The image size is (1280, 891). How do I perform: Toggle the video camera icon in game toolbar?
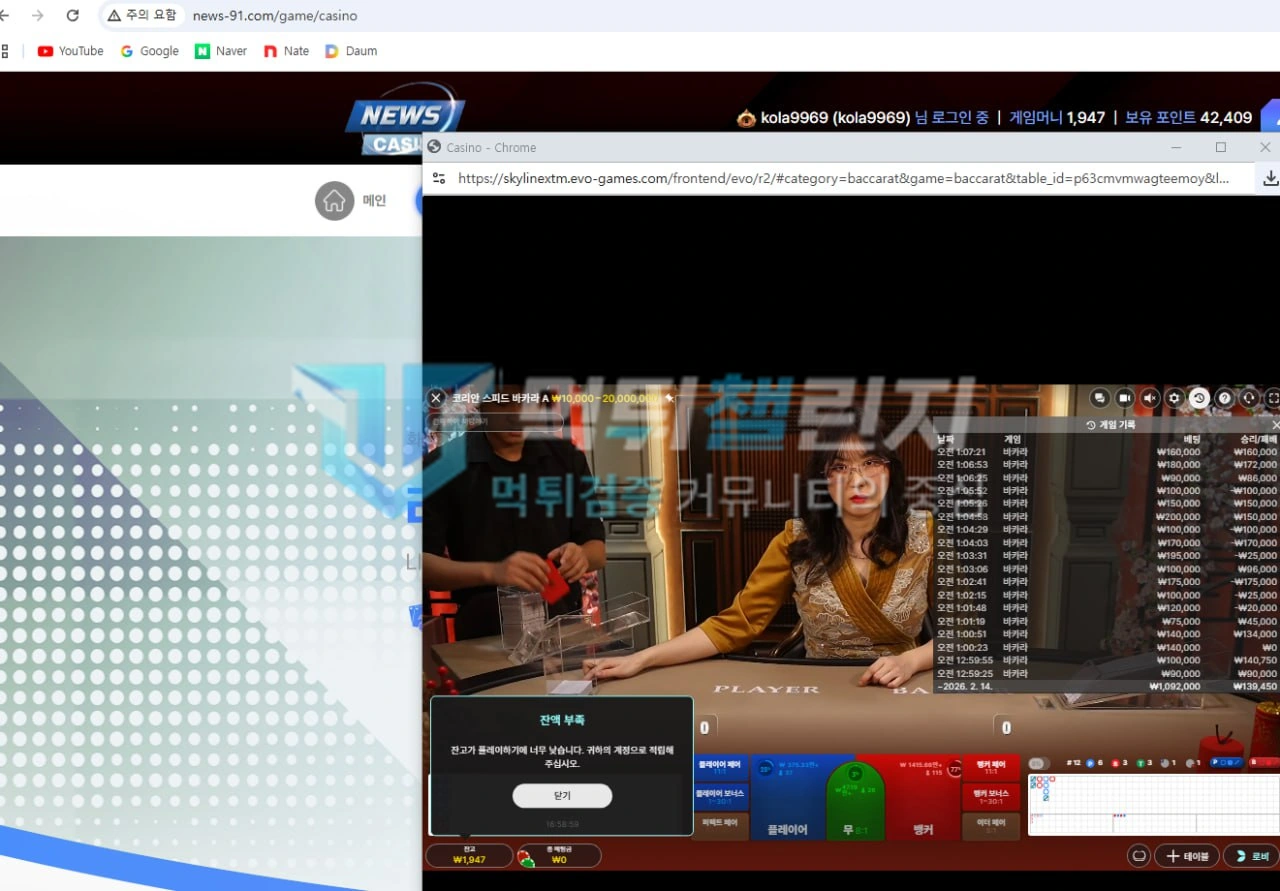(x=1125, y=398)
